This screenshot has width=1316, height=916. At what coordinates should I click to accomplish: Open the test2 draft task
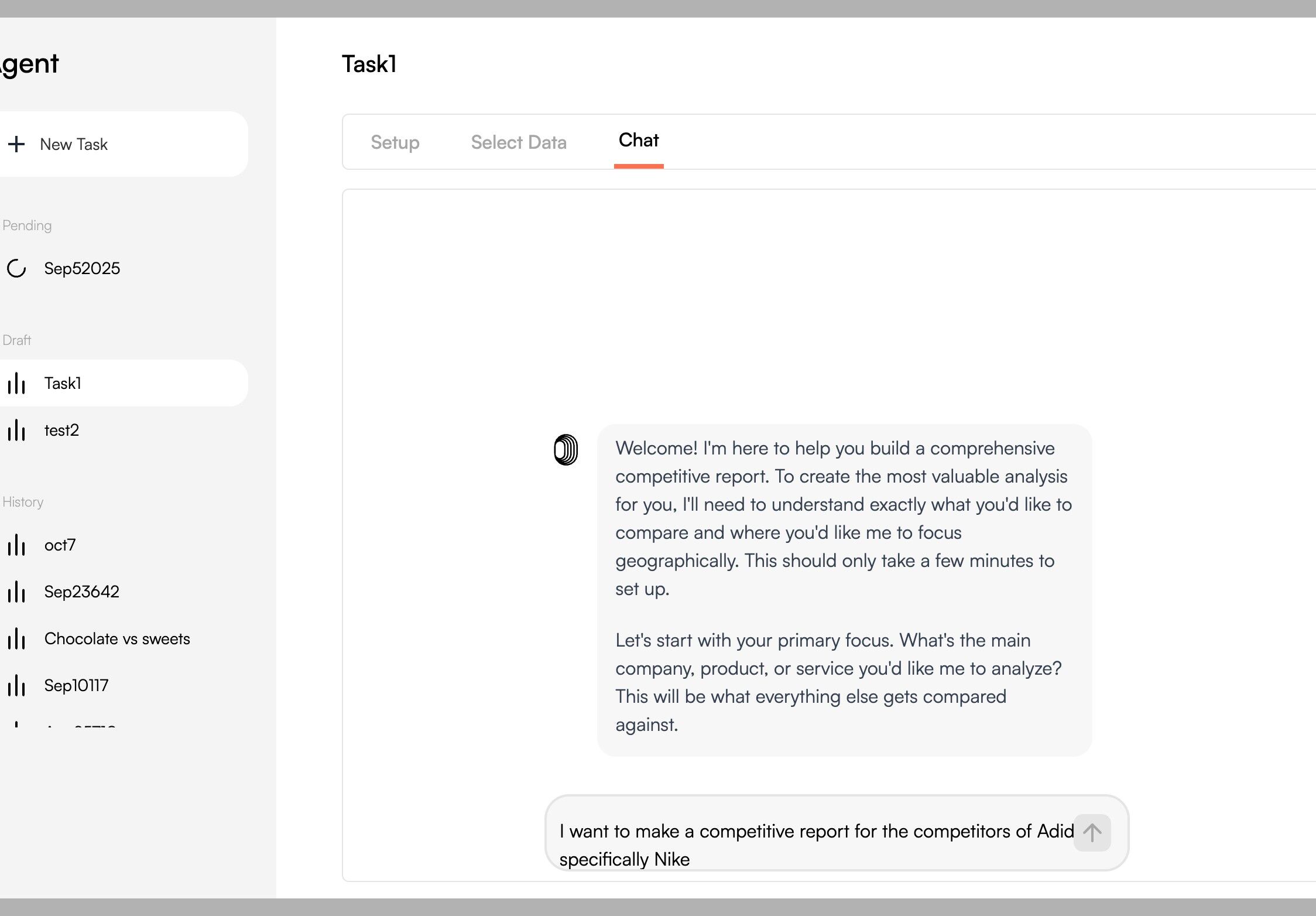[61, 430]
